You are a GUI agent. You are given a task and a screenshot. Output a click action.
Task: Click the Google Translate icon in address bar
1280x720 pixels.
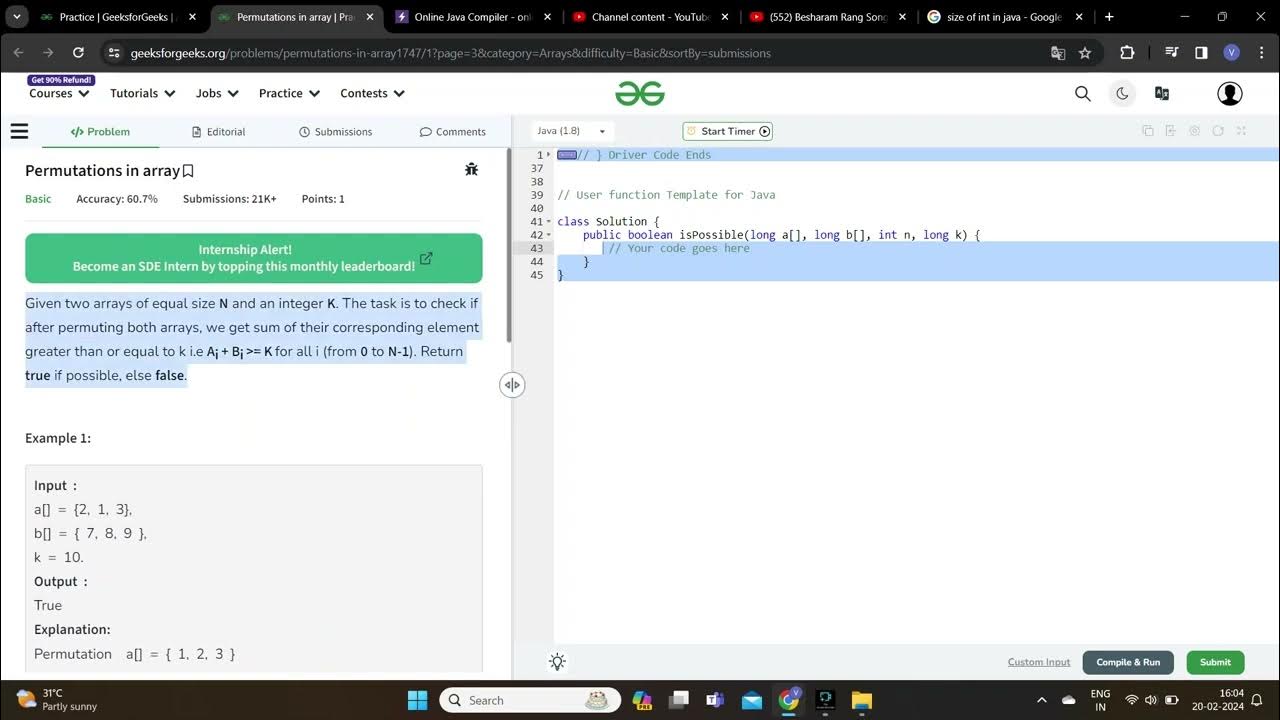pyautogui.click(x=1058, y=53)
